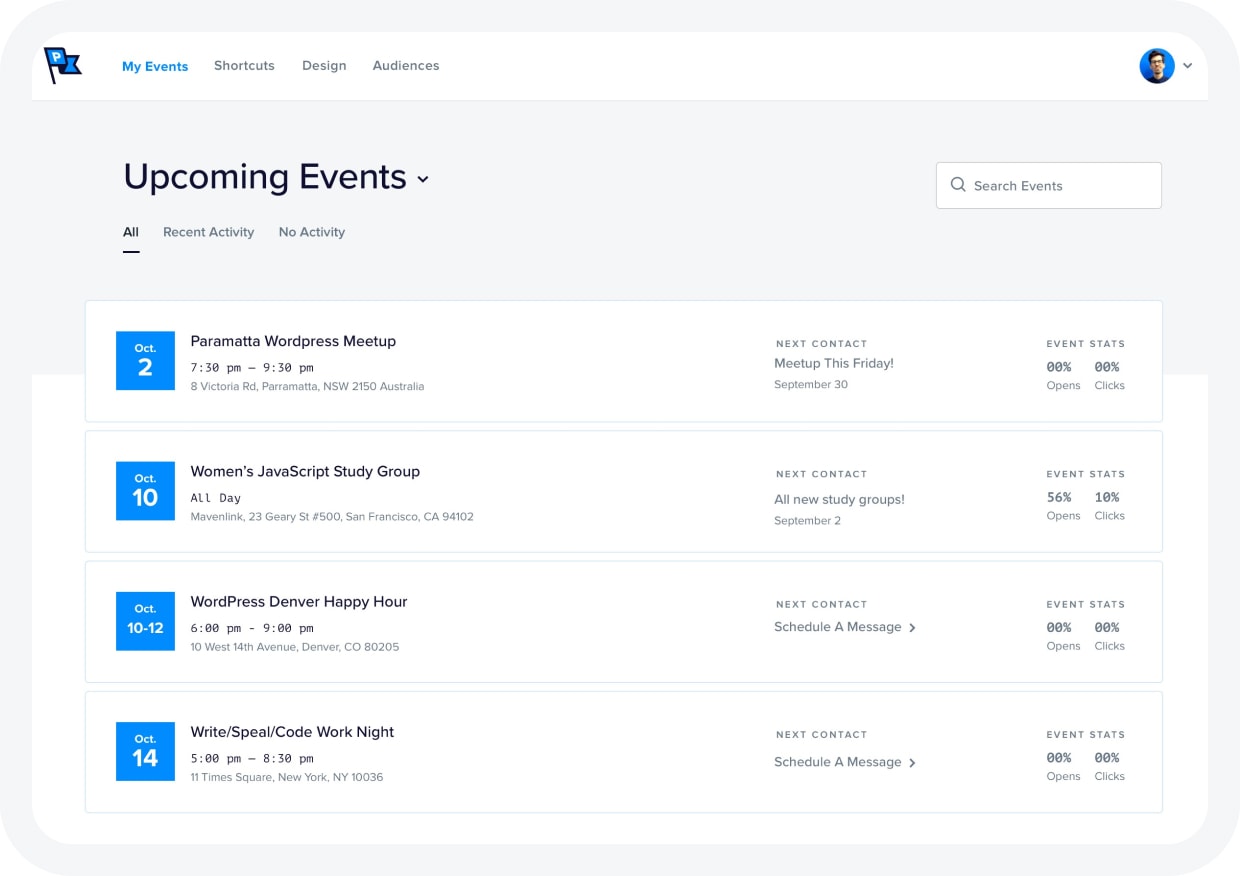
Task: Click the 10% Clicks stat
Action: click(x=1109, y=505)
